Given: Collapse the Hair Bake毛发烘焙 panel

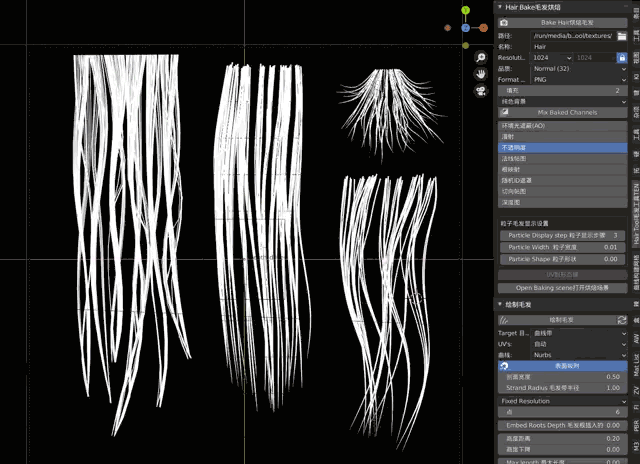Looking at the screenshot, I should (x=500, y=7).
